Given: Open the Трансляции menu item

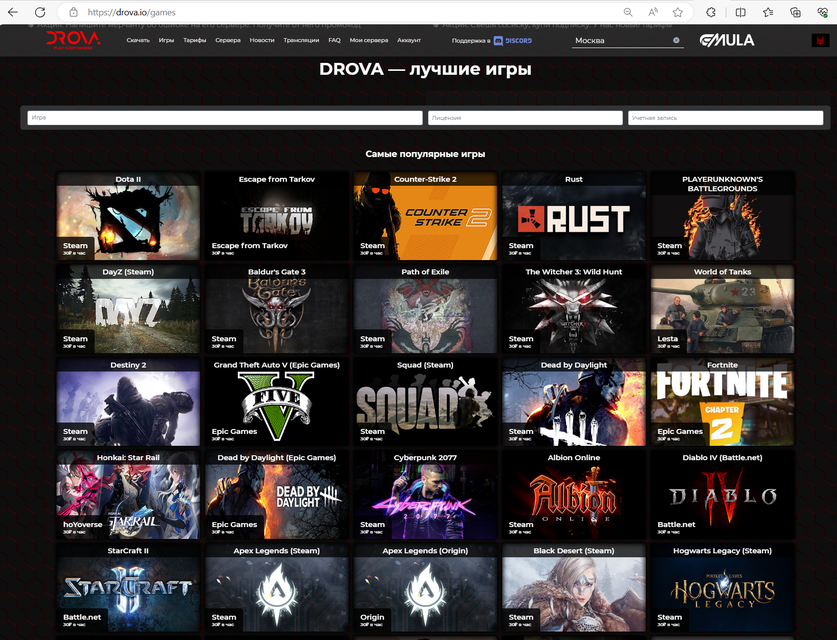Looking at the screenshot, I should pyautogui.click(x=301, y=41).
